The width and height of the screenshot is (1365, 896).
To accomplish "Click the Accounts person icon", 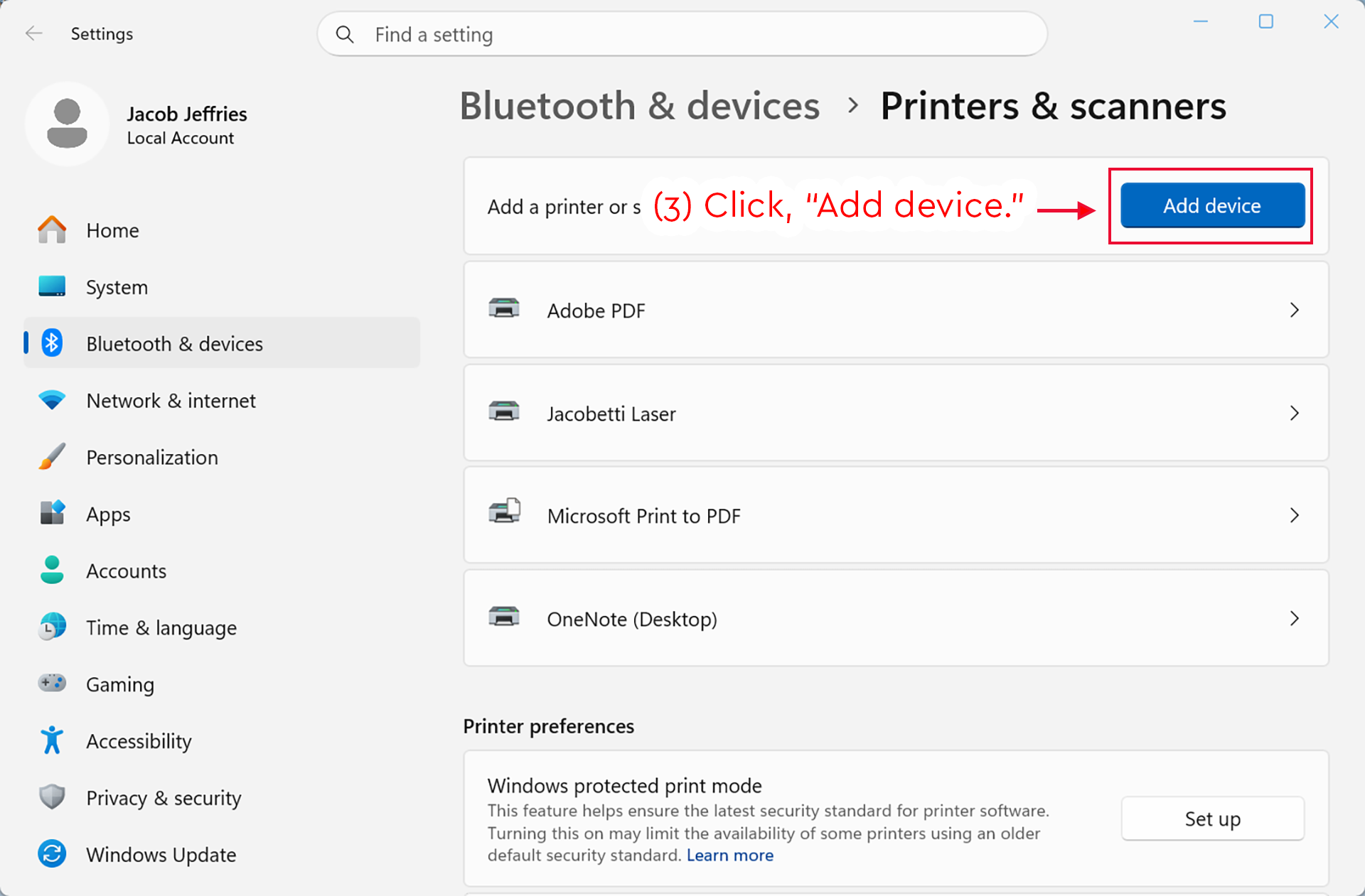I will point(52,570).
